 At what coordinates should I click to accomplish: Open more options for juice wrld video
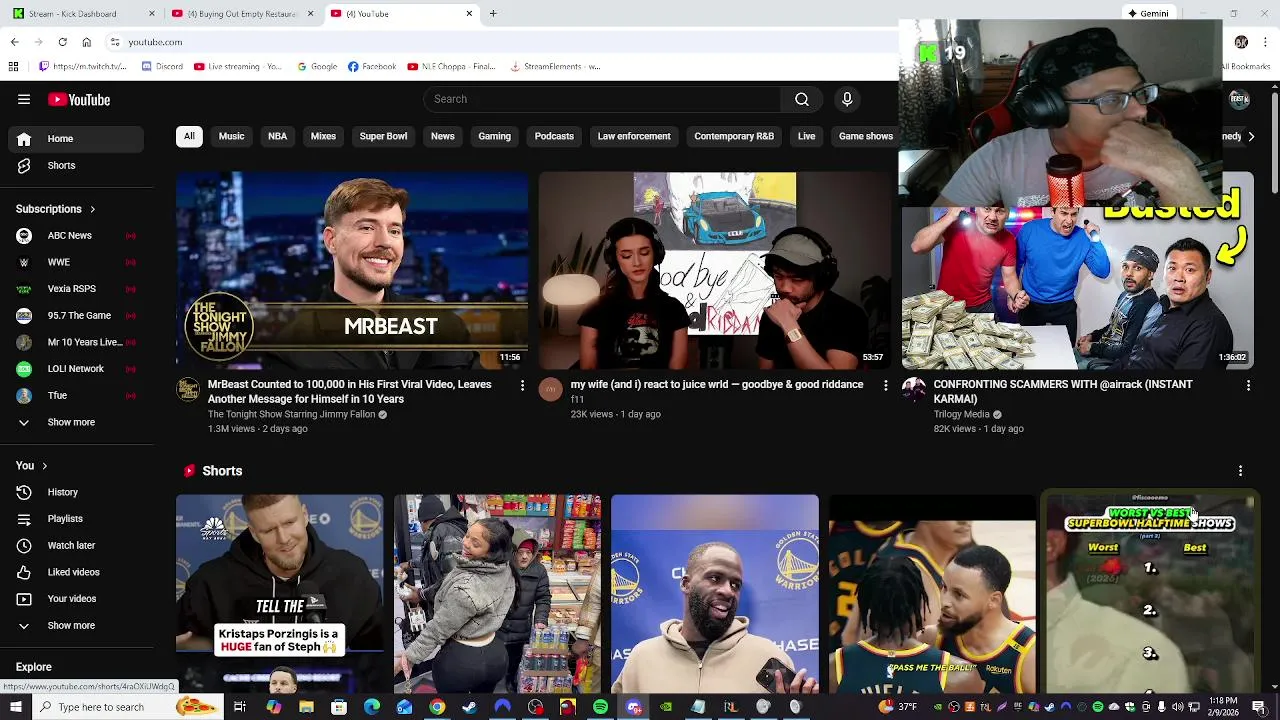[885, 385]
